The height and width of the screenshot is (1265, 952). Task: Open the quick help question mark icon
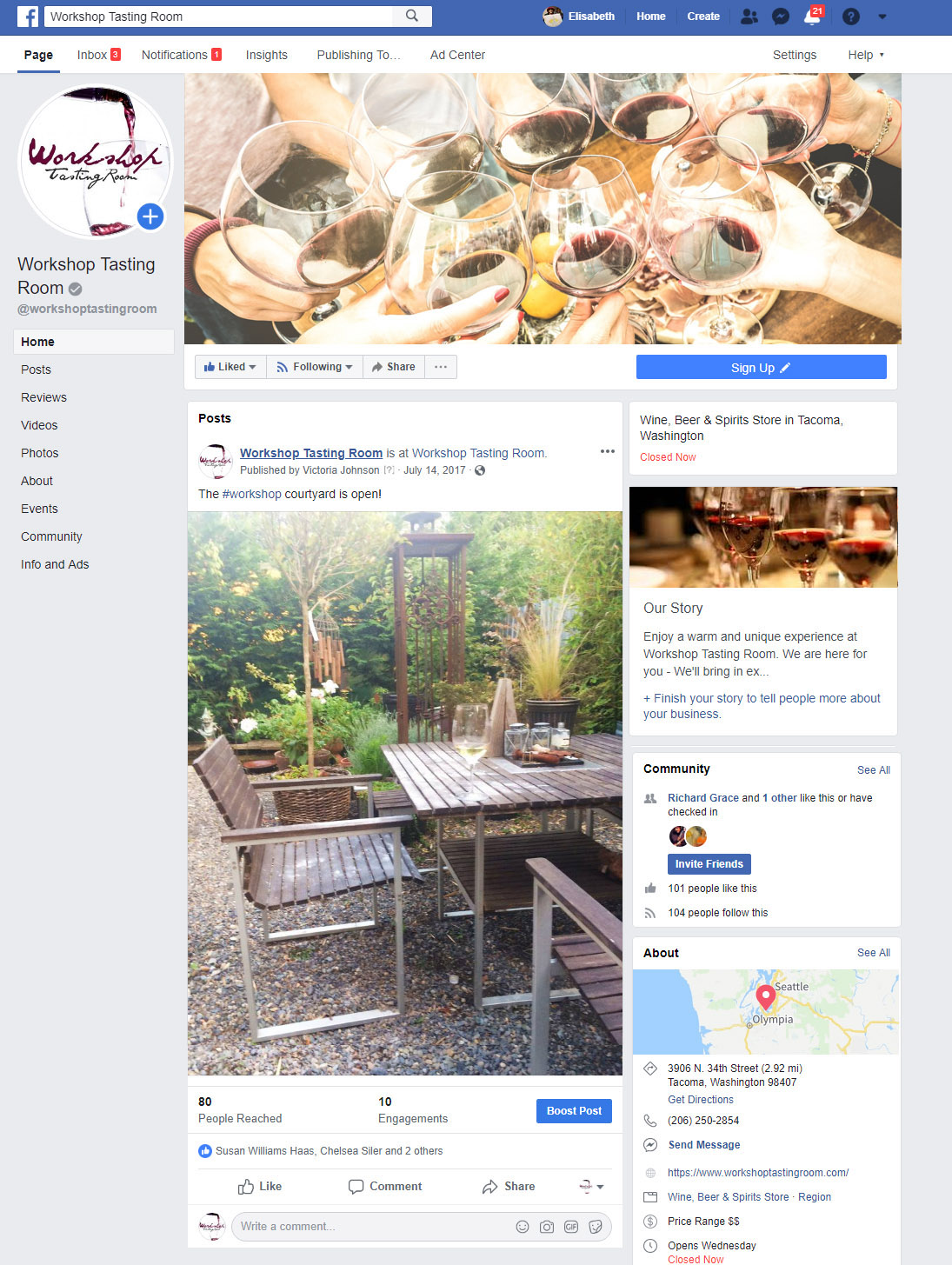[851, 17]
